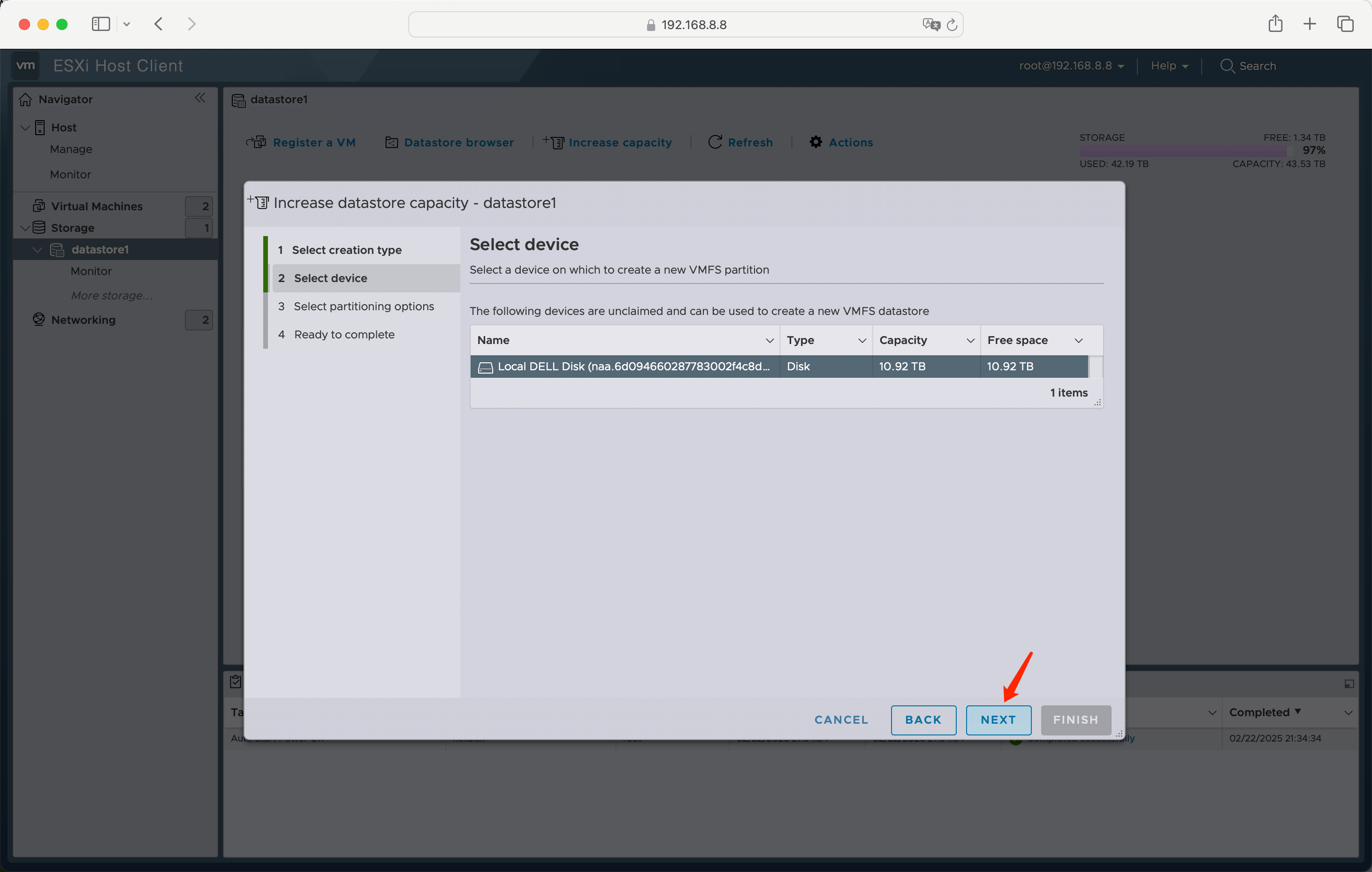Select step 3 Select partitioning options
Screen dimensions: 1372x872
(356, 306)
